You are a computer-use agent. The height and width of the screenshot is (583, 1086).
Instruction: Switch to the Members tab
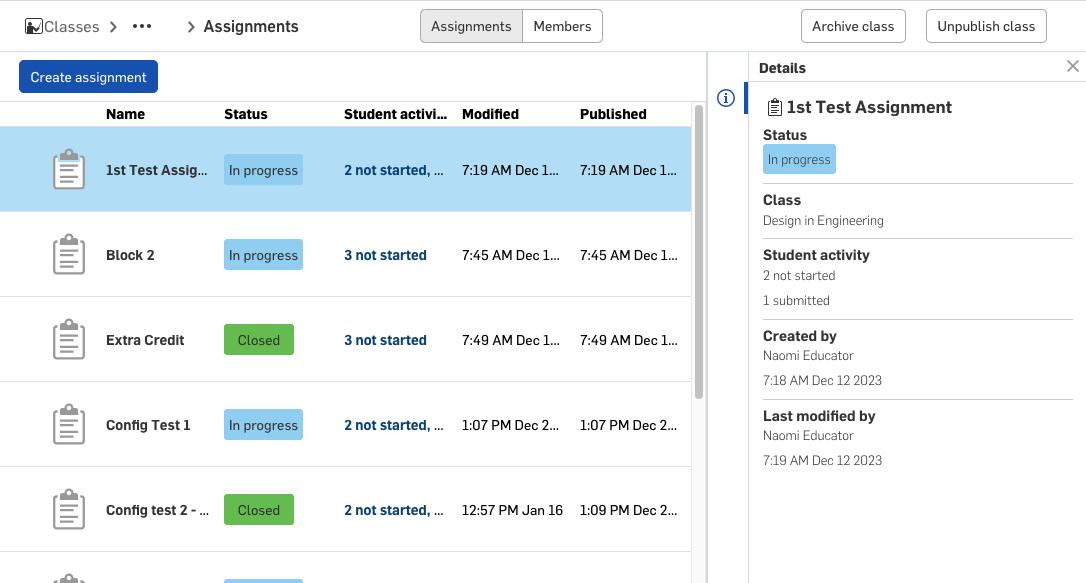click(x=562, y=26)
